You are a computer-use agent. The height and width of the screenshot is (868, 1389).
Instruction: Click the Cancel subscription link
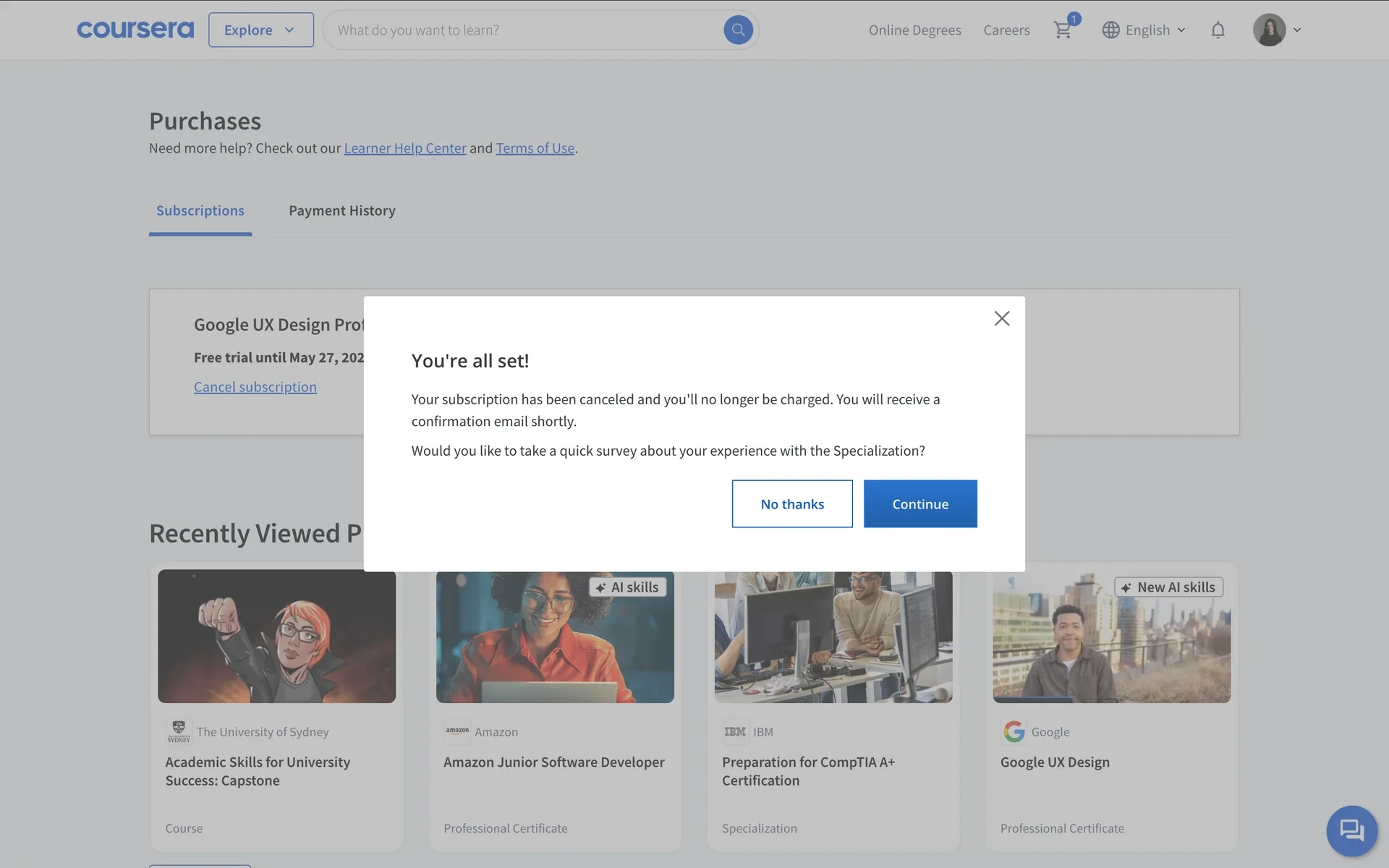[x=255, y=386]
